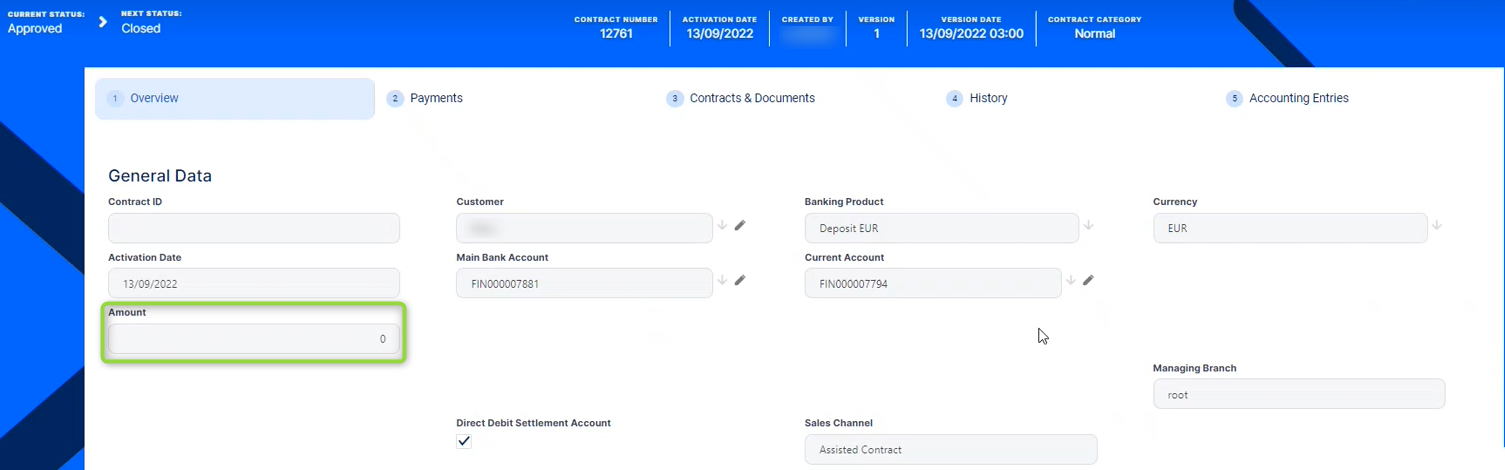Open the Banking Product dropdown arrow
1505x470 pixels.
click(1089, 226)
